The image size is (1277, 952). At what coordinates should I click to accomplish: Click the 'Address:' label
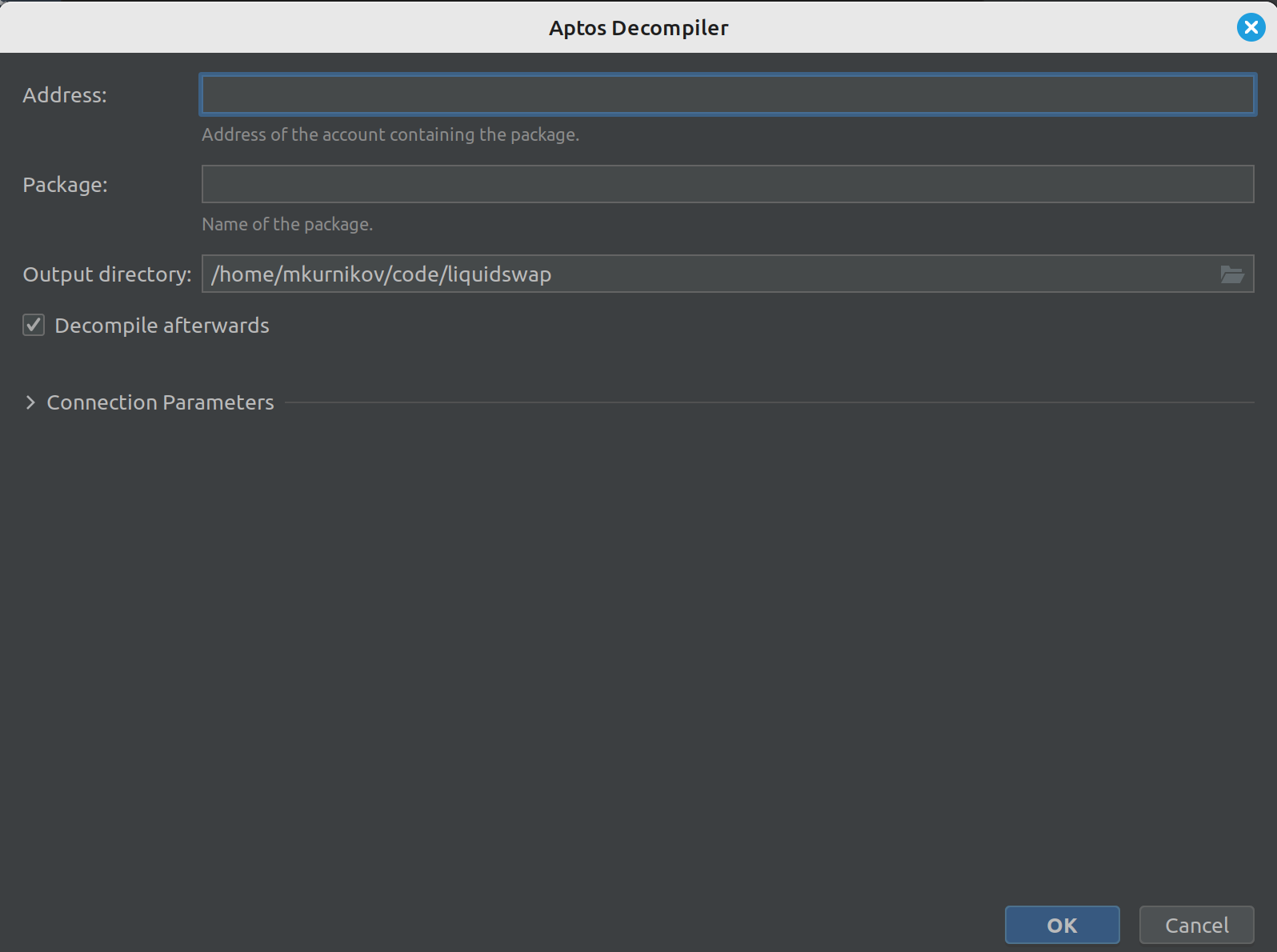[x=65, y=95]
